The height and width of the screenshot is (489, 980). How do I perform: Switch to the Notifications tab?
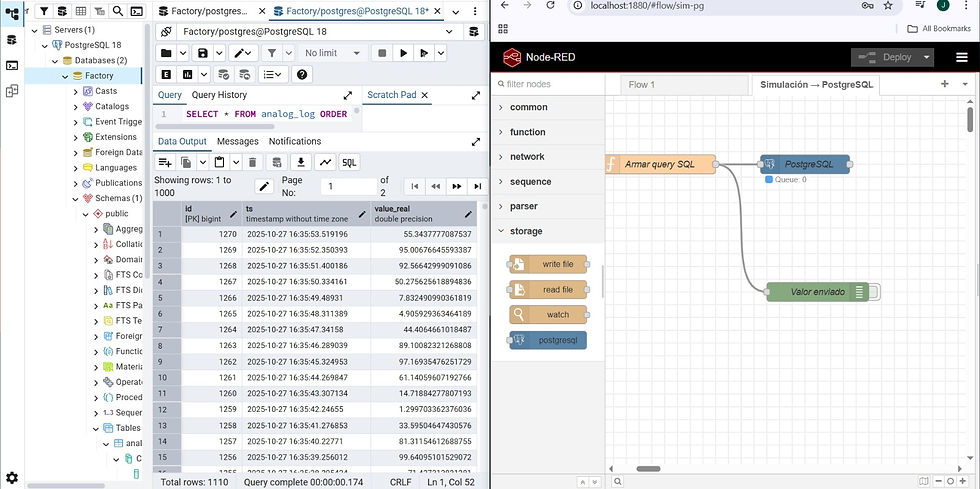[x=295, y=141]
